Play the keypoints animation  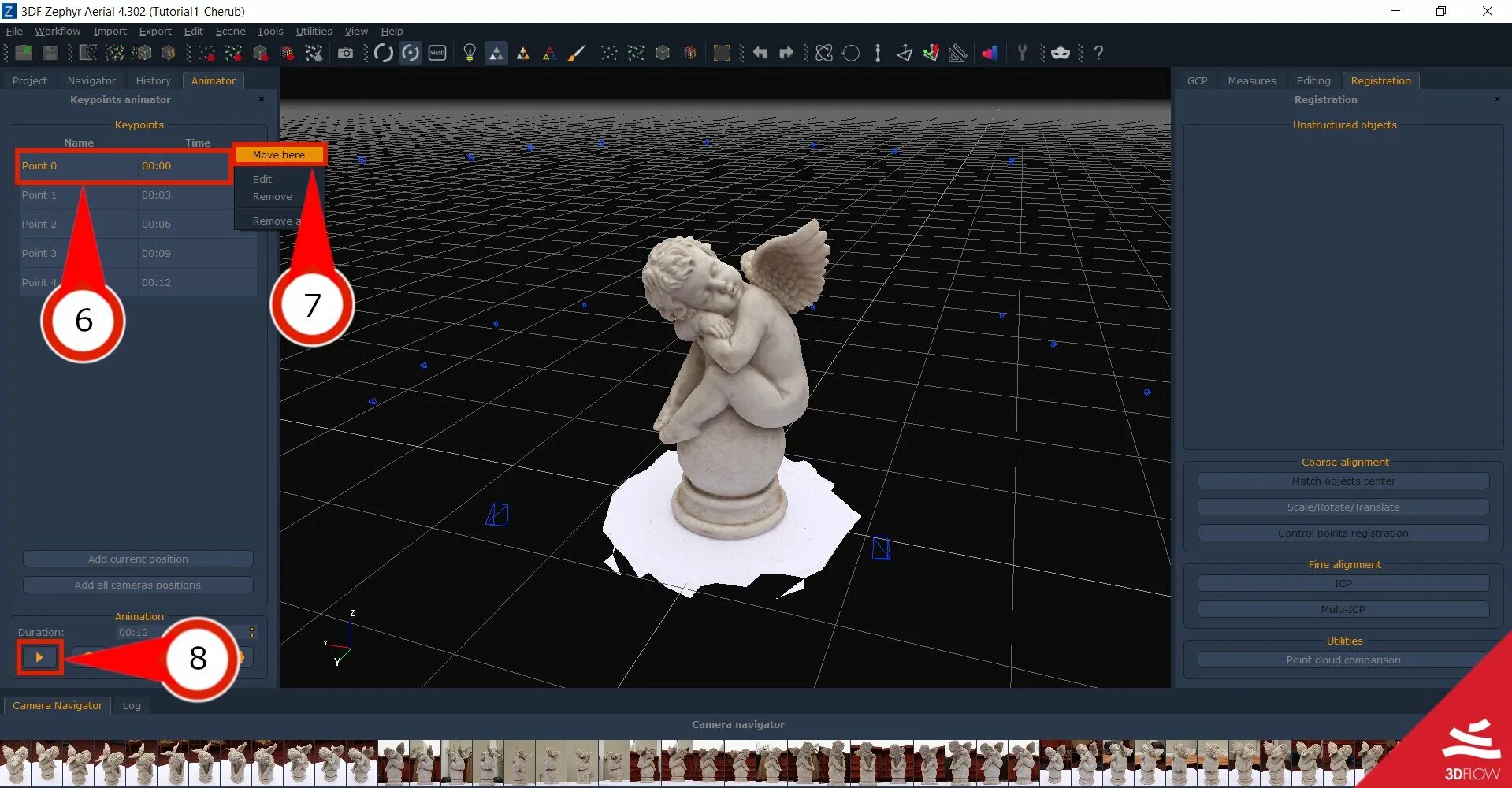(x=39, y=657)
